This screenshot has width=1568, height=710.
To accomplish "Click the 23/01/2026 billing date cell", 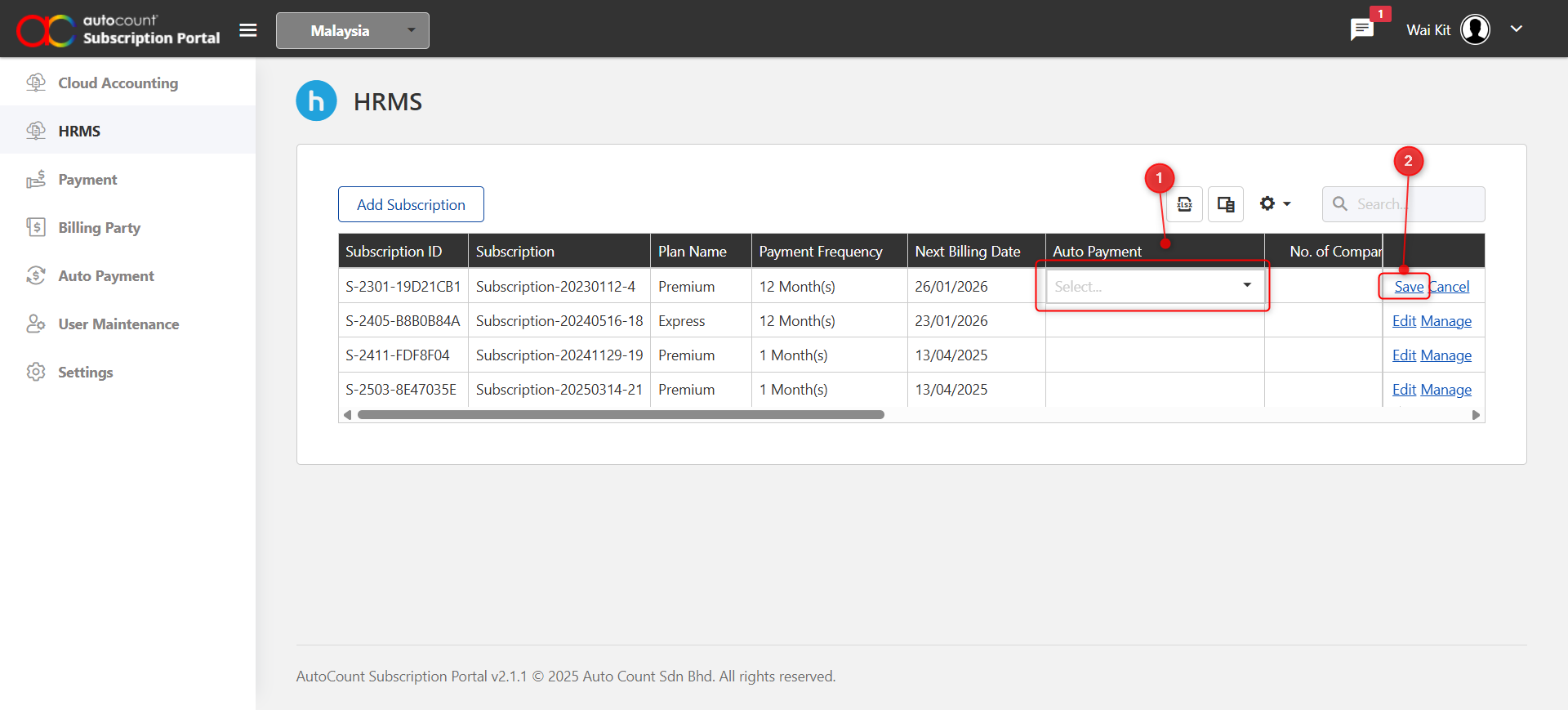I will 977,321.
